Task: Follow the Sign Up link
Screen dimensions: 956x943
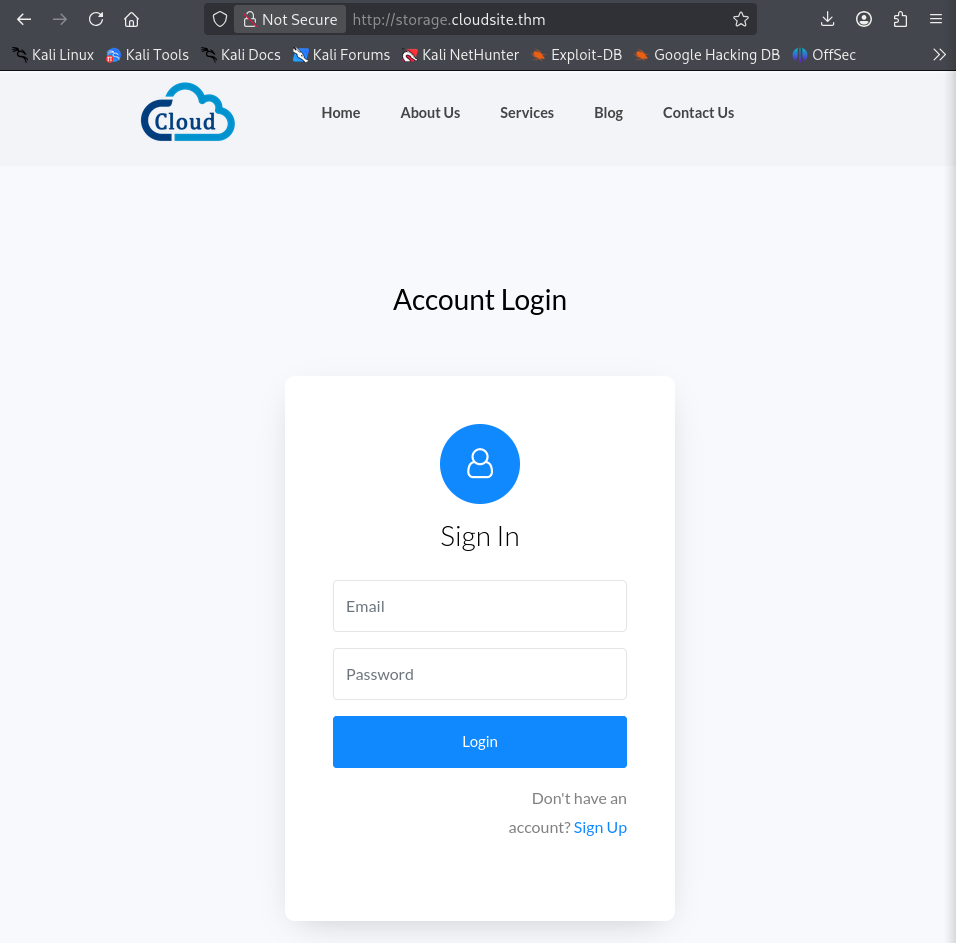Action: pos(600,827)
